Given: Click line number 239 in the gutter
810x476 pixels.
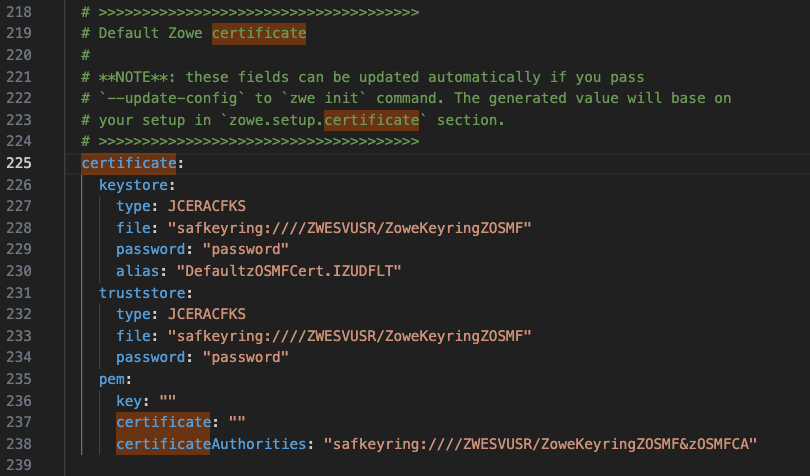Looking at the screenshot, I should (19, 465).
